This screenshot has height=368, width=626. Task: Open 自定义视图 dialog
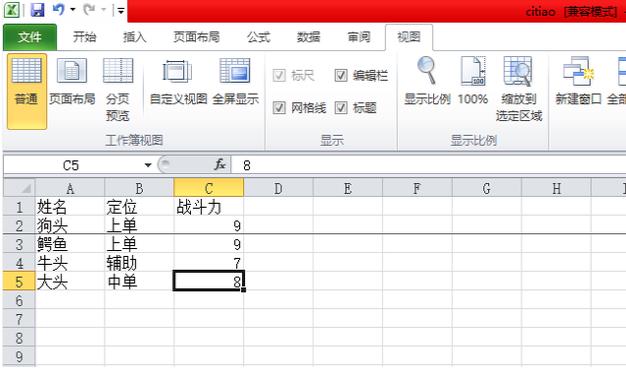178,82
